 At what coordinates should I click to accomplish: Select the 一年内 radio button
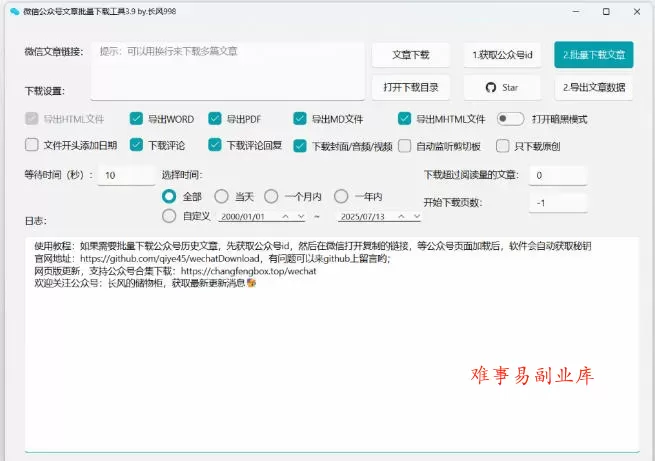341,196
